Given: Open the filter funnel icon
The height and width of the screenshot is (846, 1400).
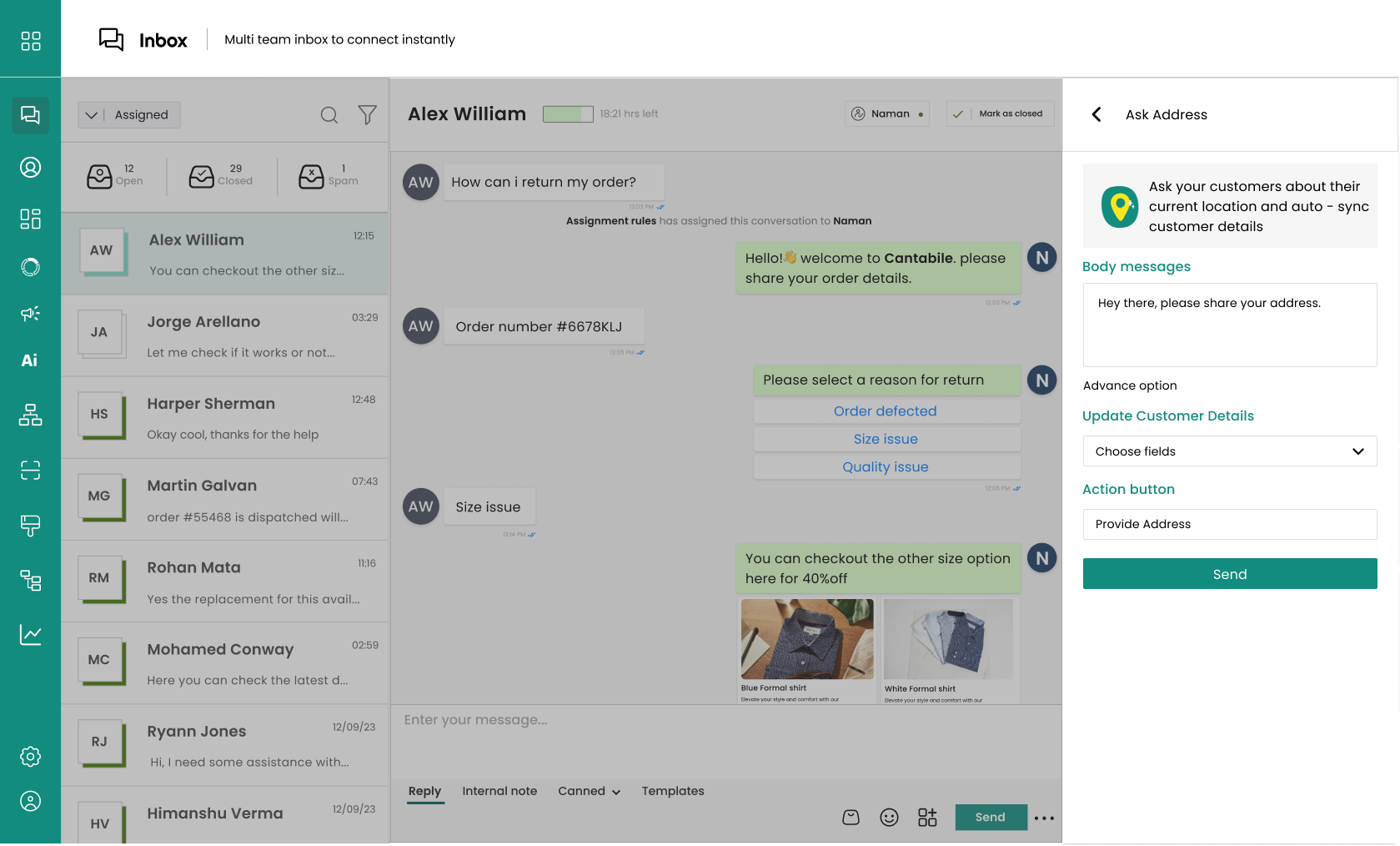Looking at the screenshot, I should 367,115.
